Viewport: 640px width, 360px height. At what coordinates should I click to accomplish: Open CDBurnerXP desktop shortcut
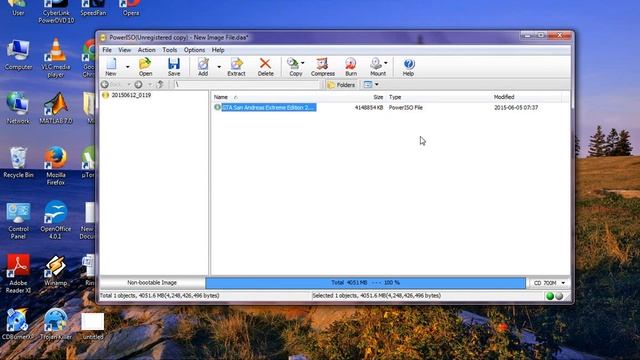(18, 324)
